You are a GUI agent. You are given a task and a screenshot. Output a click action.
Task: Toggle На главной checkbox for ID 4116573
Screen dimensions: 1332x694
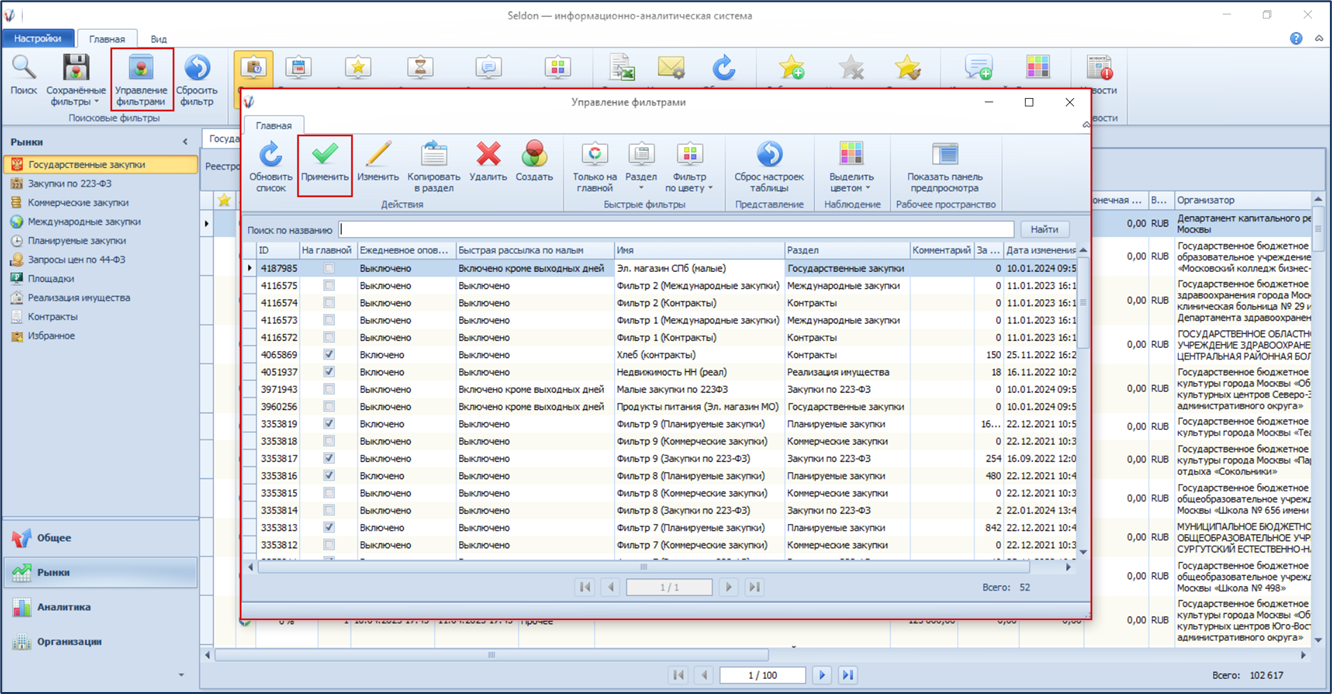329,320
